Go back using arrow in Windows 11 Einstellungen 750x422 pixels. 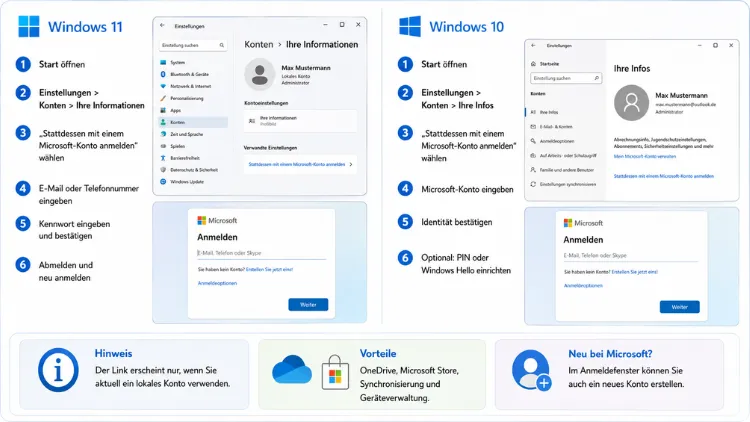click(x=162, y=25)
